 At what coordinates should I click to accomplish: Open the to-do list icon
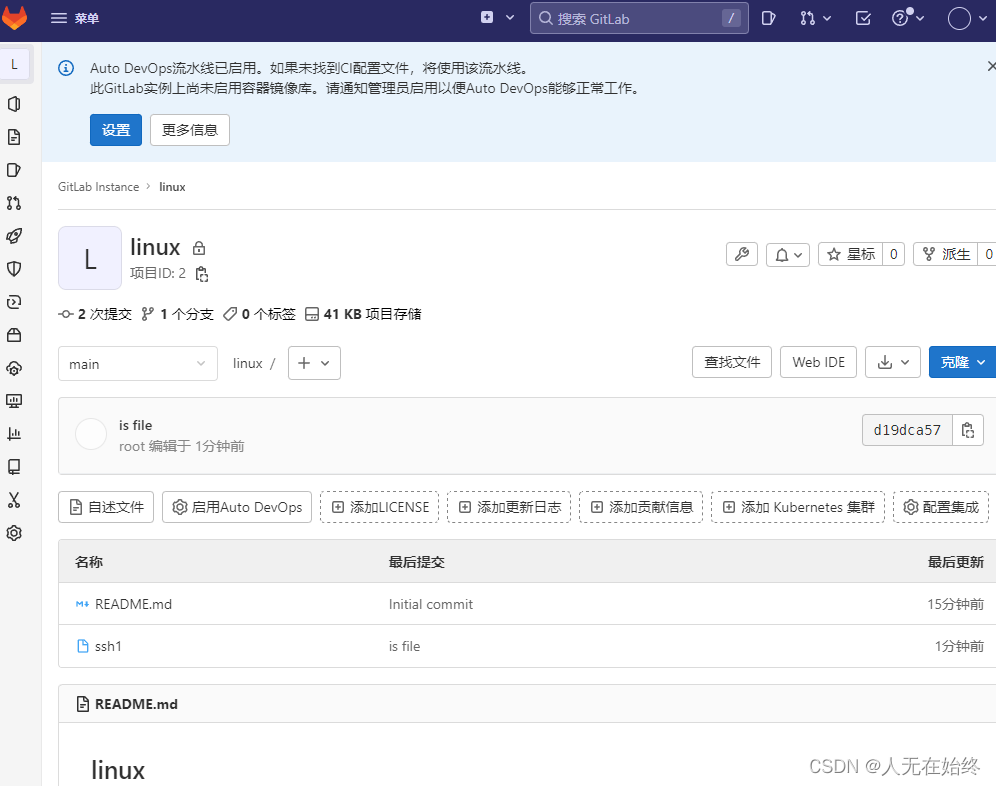(x=863, y=18)
